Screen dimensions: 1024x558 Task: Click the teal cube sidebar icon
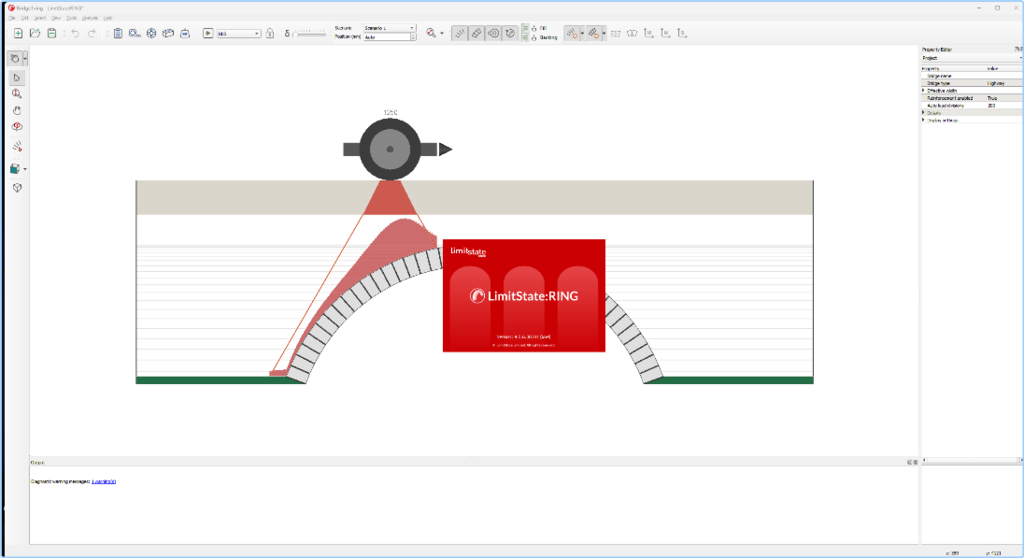(x=14, y=169)
